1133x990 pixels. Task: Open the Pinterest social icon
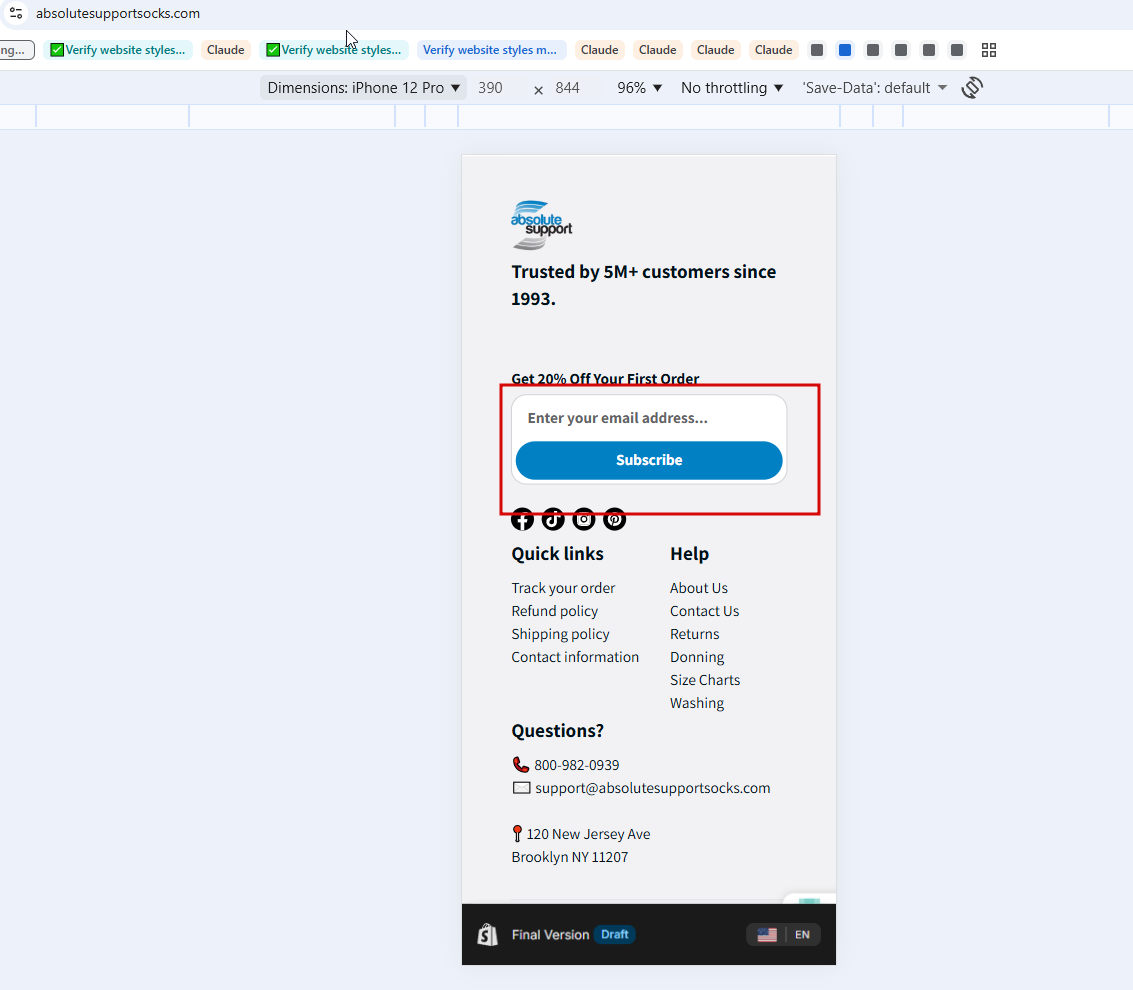click(614, 519)
